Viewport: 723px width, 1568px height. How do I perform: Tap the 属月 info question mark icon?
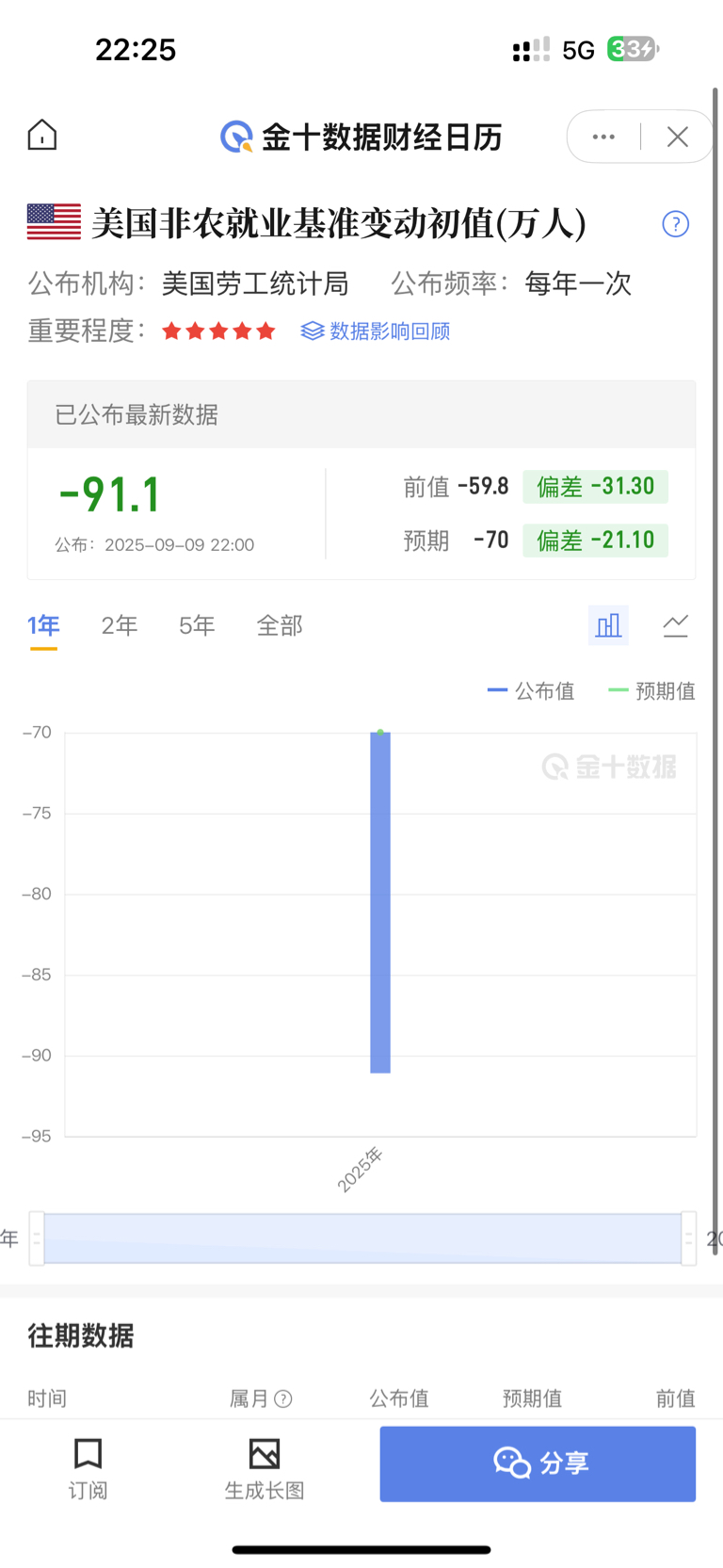pos(282,1399)
